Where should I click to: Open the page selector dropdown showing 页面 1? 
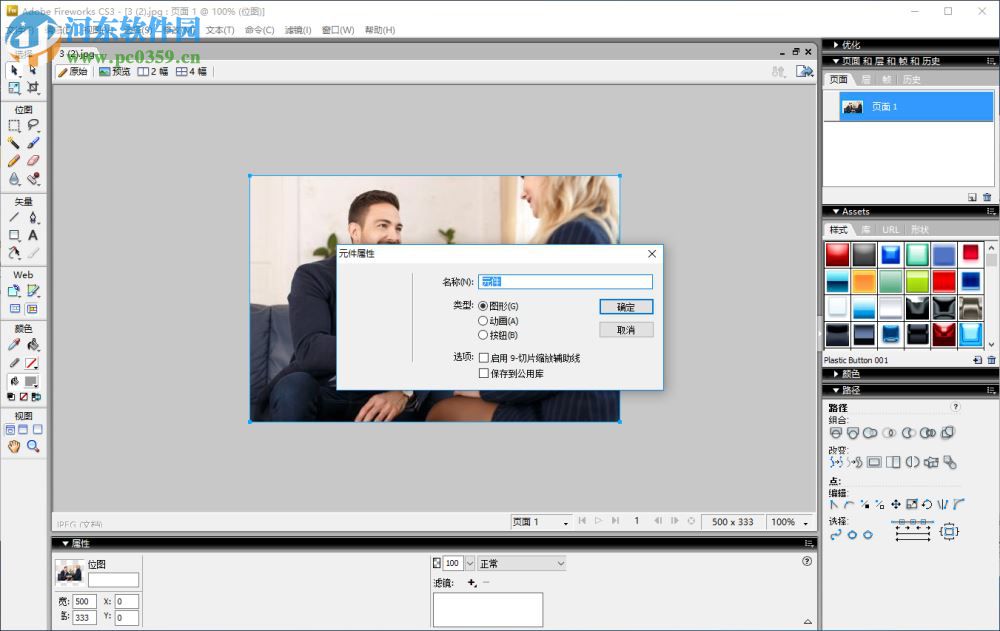[x=565, y=521]
